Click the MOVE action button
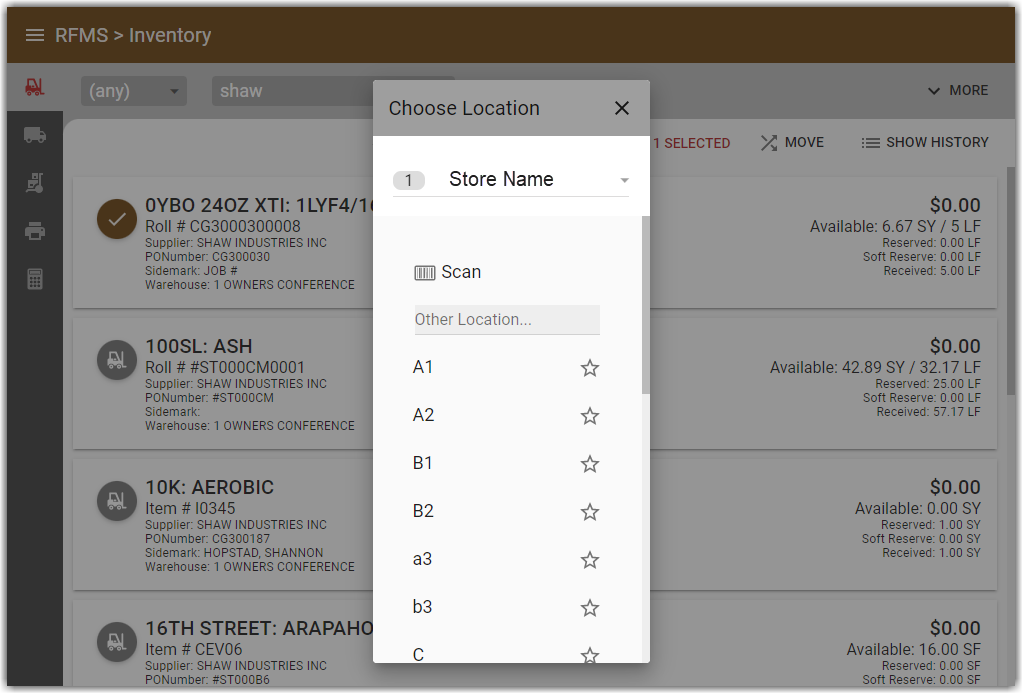This screenshot has height=694, width=1023. click(792, 142)
